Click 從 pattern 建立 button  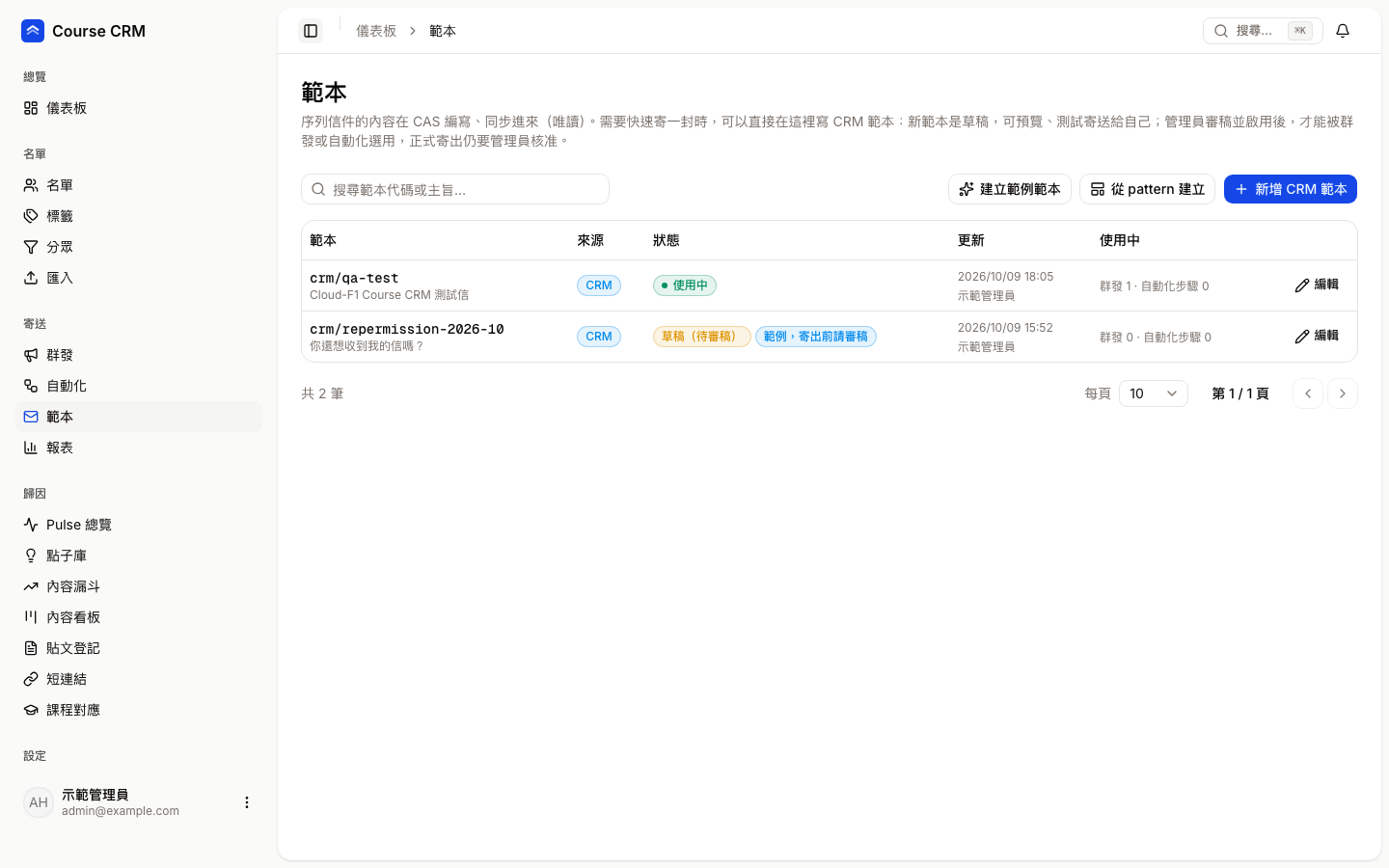pos(1147,189)
